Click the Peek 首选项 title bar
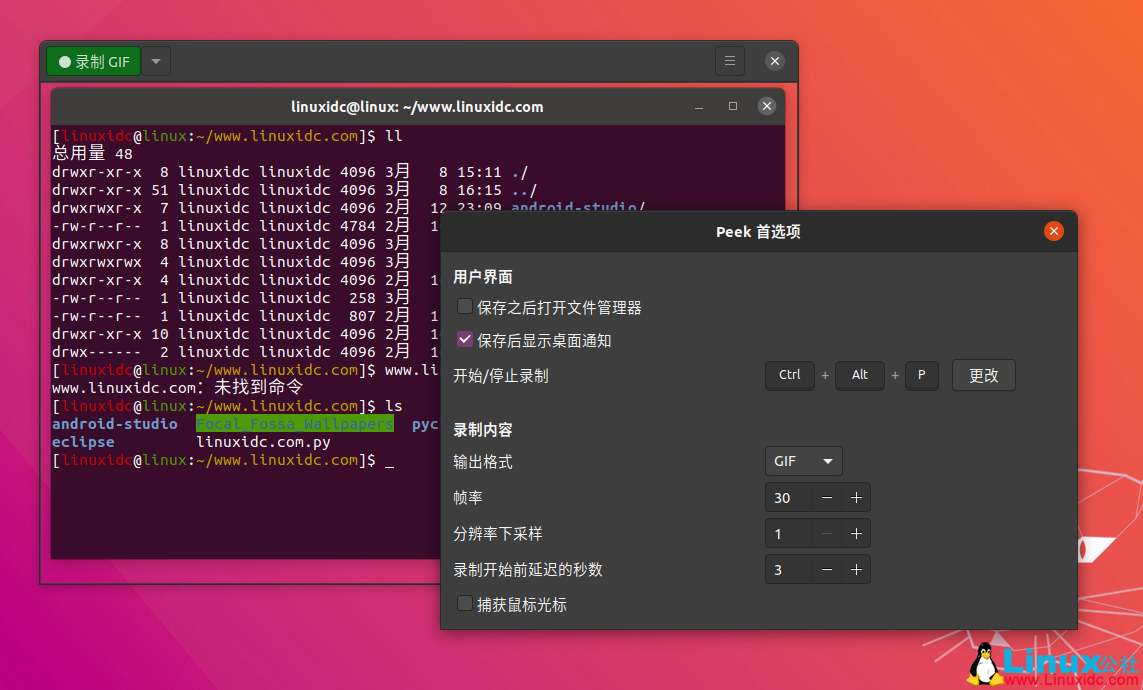This screenshot has width=1143, height=690. pyautogui.click(x=758, y=231)
